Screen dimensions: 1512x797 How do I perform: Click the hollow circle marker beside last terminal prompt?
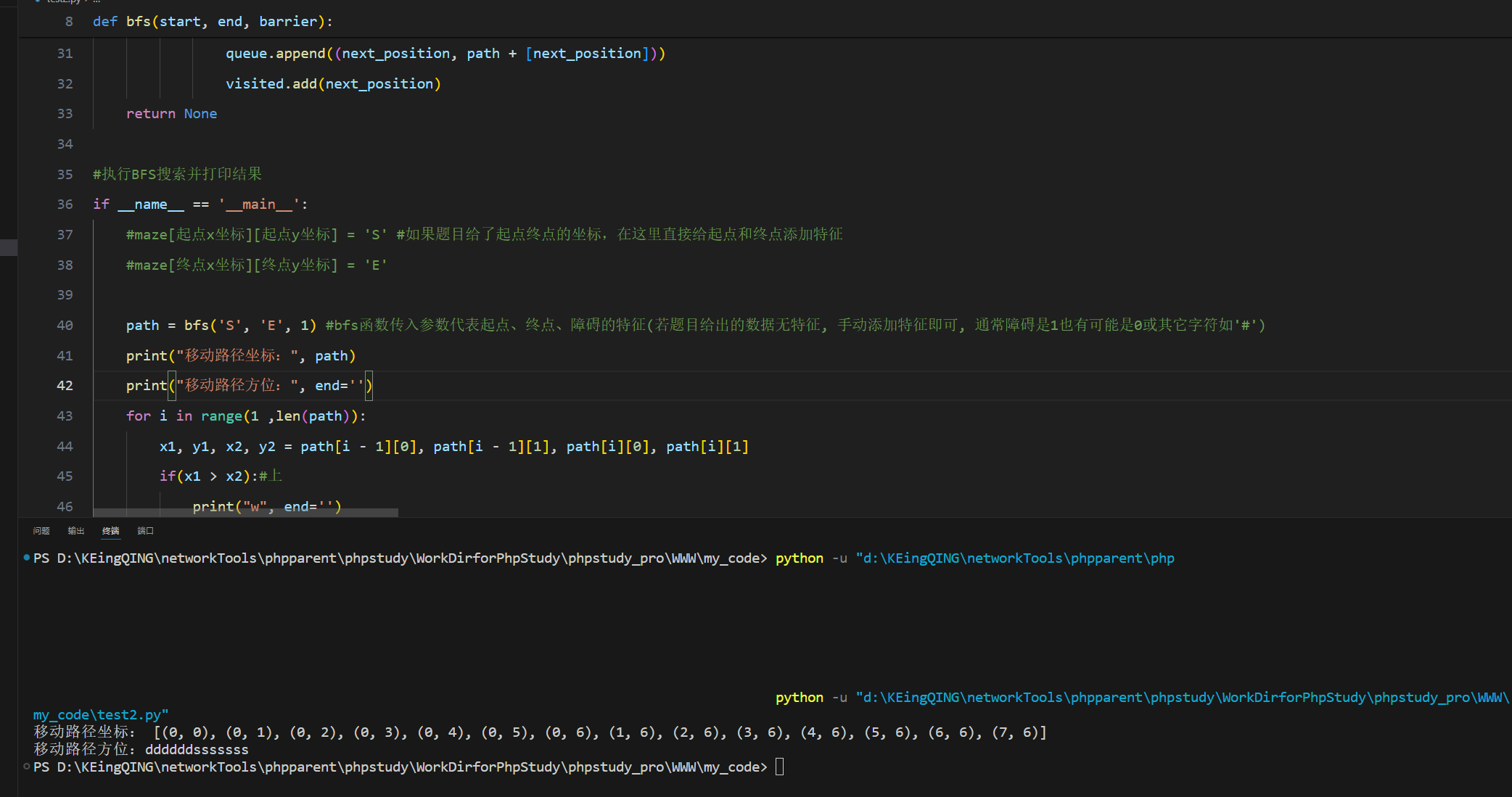27,767
